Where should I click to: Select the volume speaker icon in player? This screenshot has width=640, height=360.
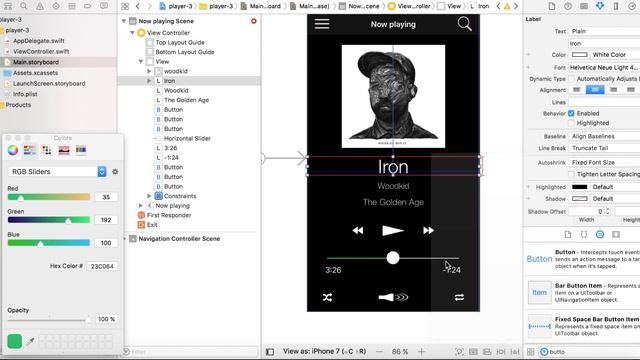tap(393, 297)
